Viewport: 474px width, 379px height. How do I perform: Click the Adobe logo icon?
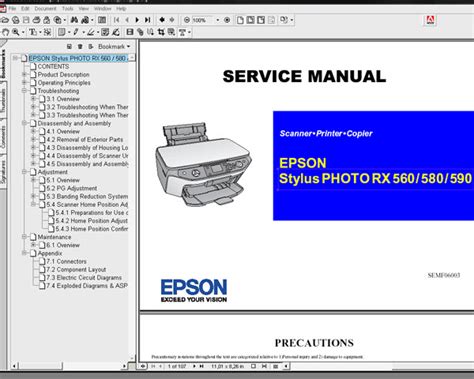(x=431, y=20)
